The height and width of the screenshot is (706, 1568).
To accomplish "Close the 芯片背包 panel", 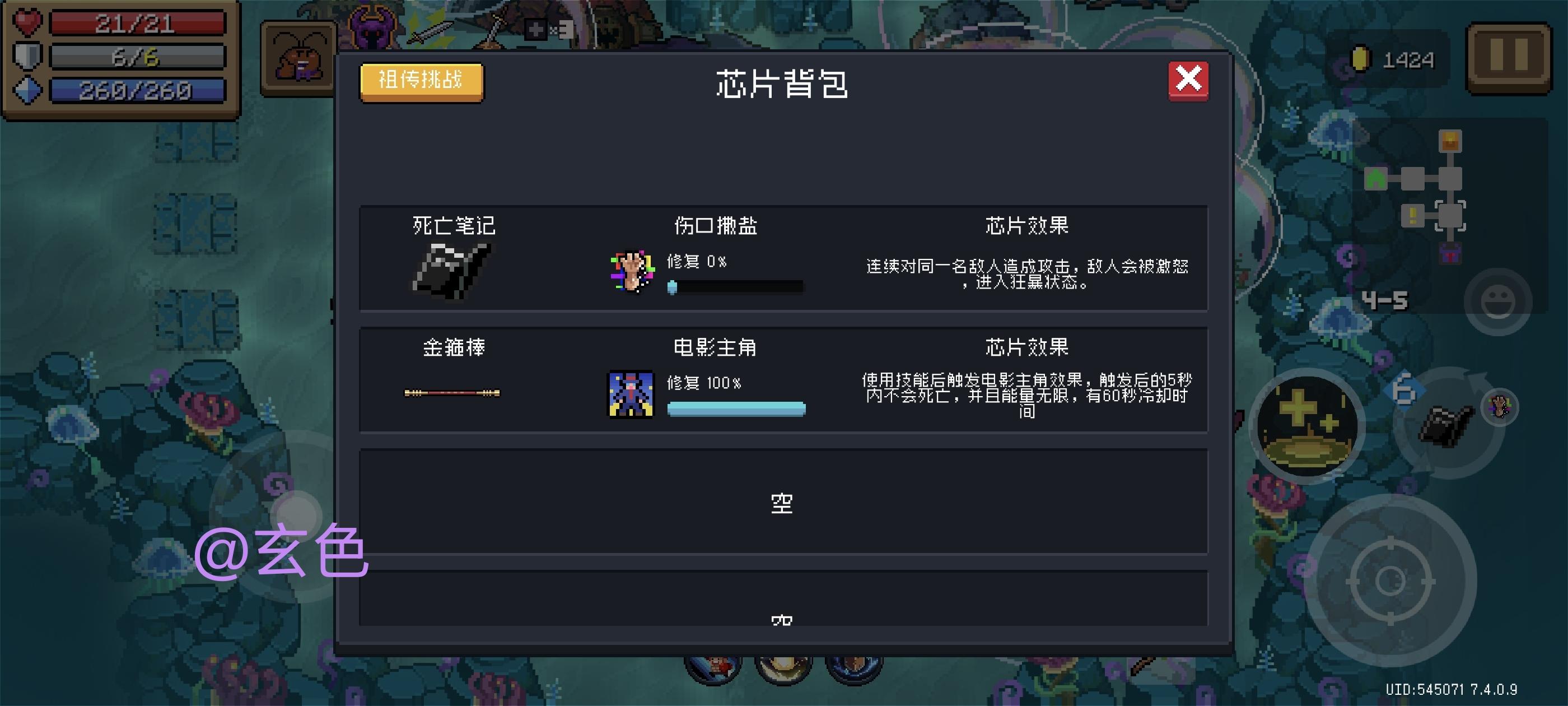I will 1188,81.
